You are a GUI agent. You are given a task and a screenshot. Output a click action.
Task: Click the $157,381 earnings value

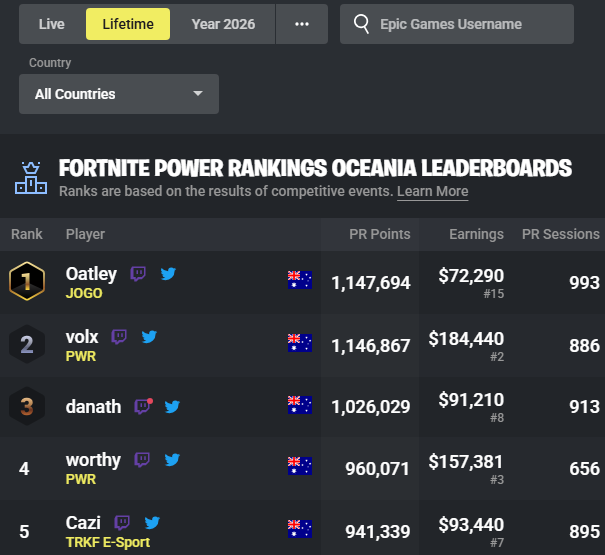point(465,462)
